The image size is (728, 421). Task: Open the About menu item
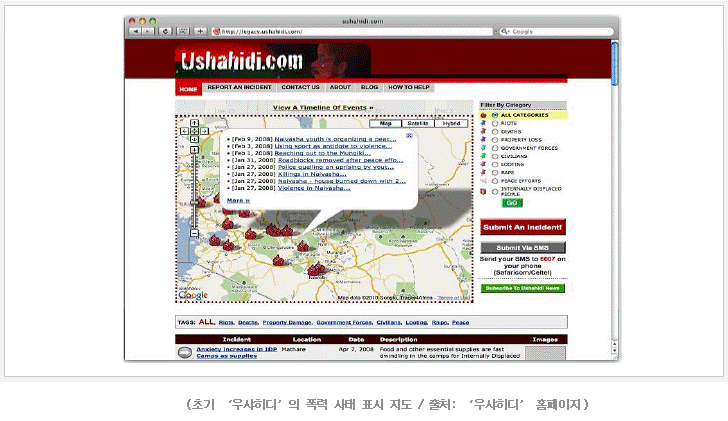click(340, 87)
